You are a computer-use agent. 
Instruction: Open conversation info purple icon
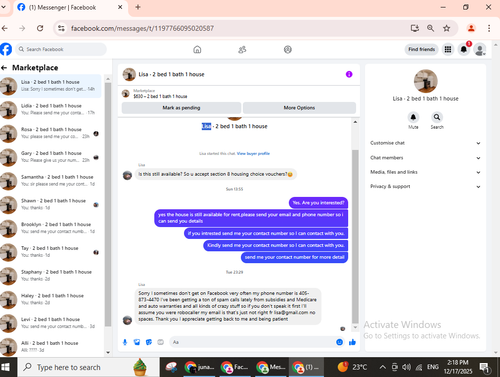(x=349, y=74)
